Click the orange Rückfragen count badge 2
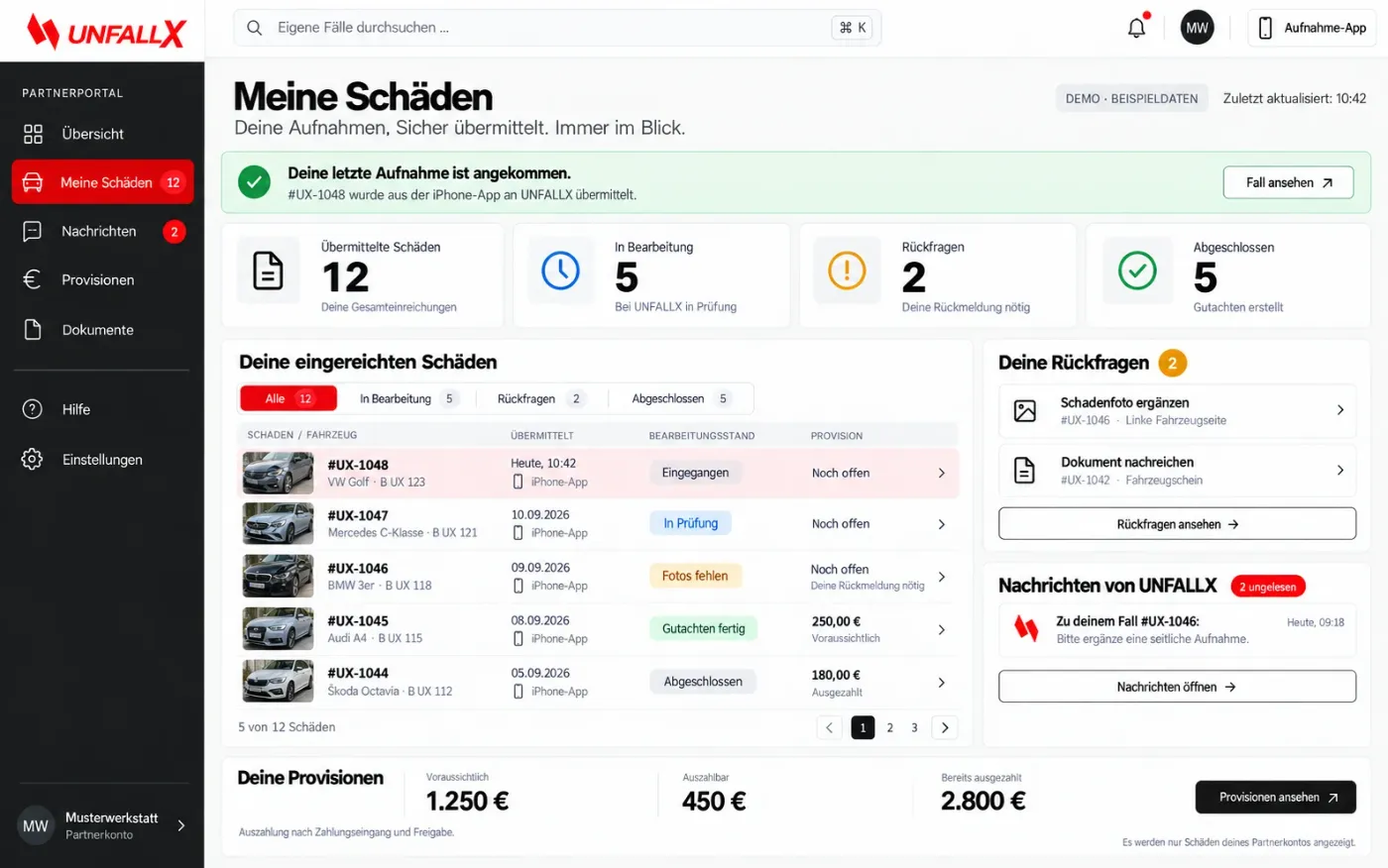Image resolution: width=1388 pixels, height=868 pixels. [1172, 363]
